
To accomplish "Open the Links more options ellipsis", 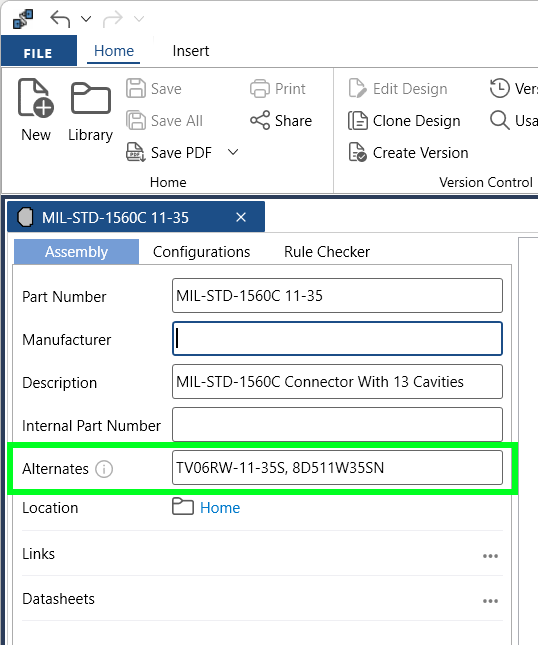I will [490, 556].
